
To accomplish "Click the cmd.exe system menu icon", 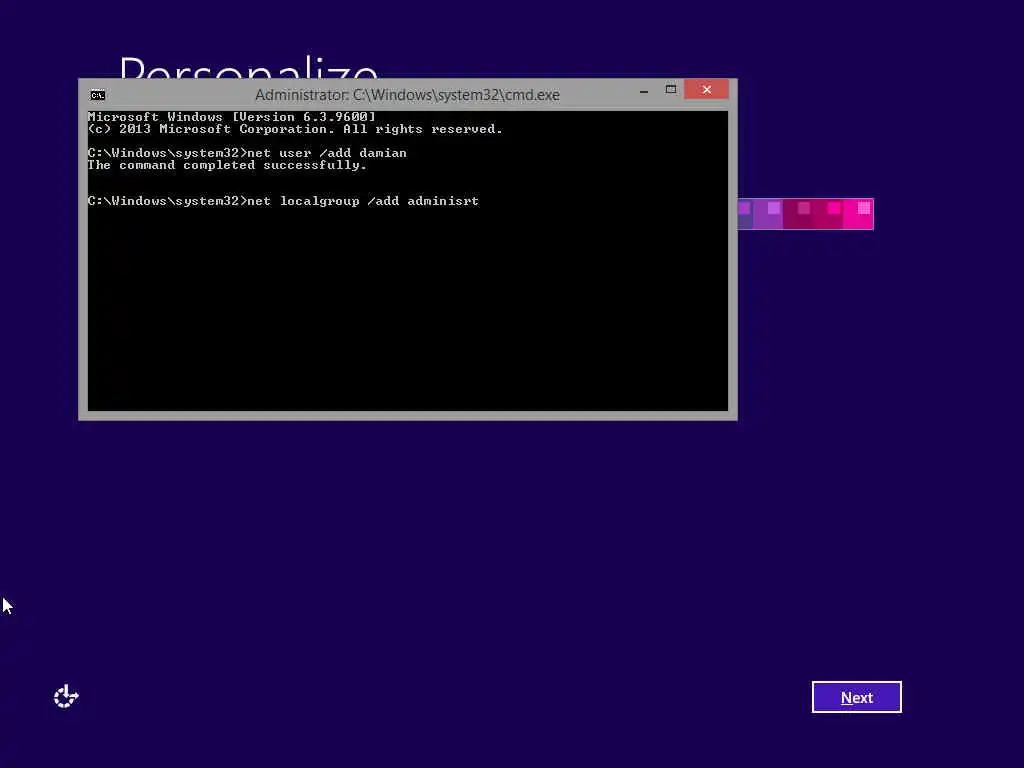I will tap(97, 95).
